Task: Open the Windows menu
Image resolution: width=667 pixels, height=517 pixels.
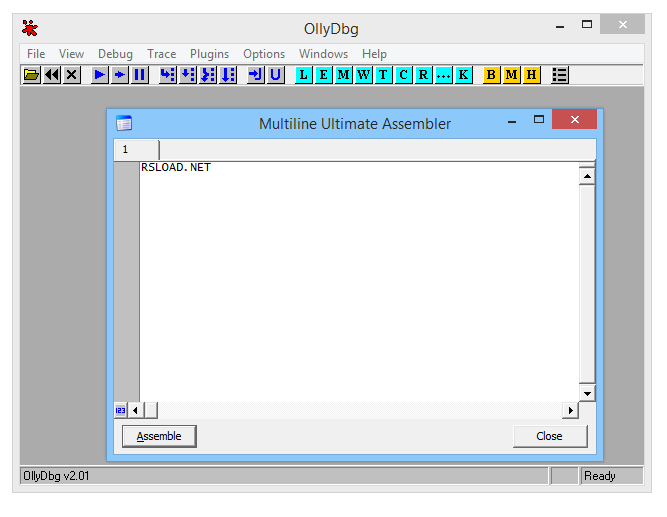Action: 323,54
